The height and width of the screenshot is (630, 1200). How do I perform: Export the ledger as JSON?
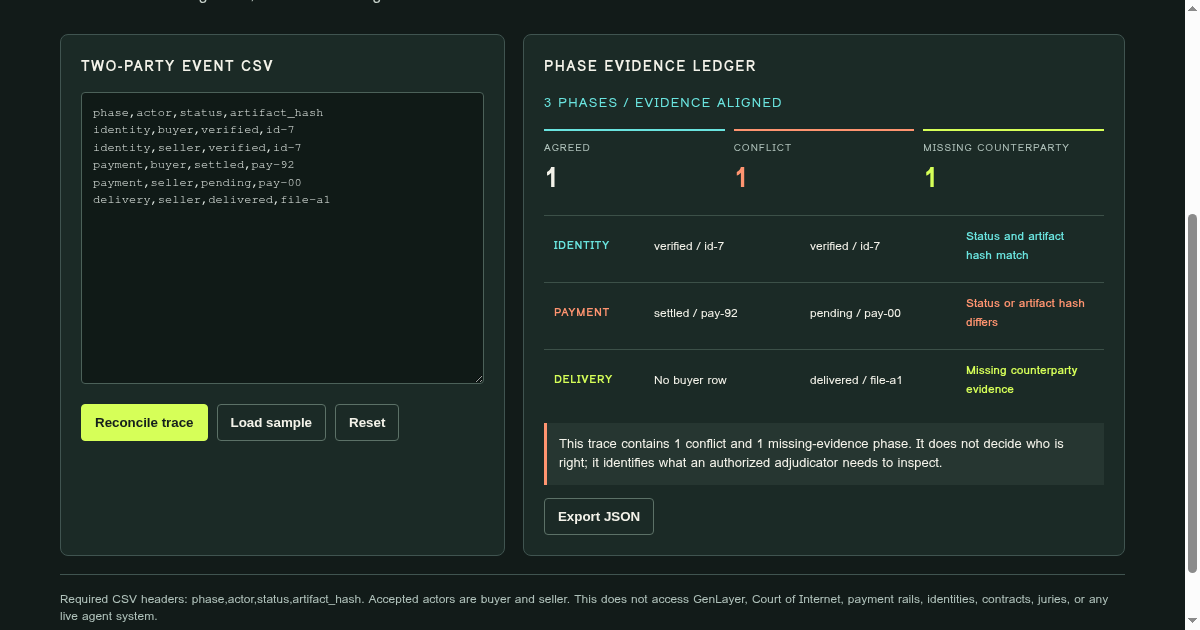599,516
